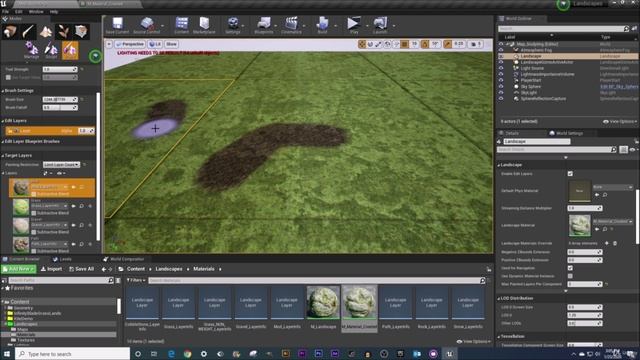This screenshot has width=640, height=360.
Task: Toggle Use Dynamic Material Instance checkbox
Action: point(570,276)
